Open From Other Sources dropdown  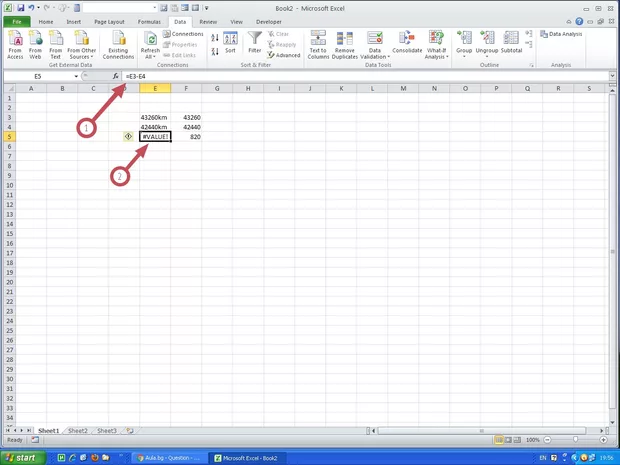pyautogui.click(x=81, y=45)
